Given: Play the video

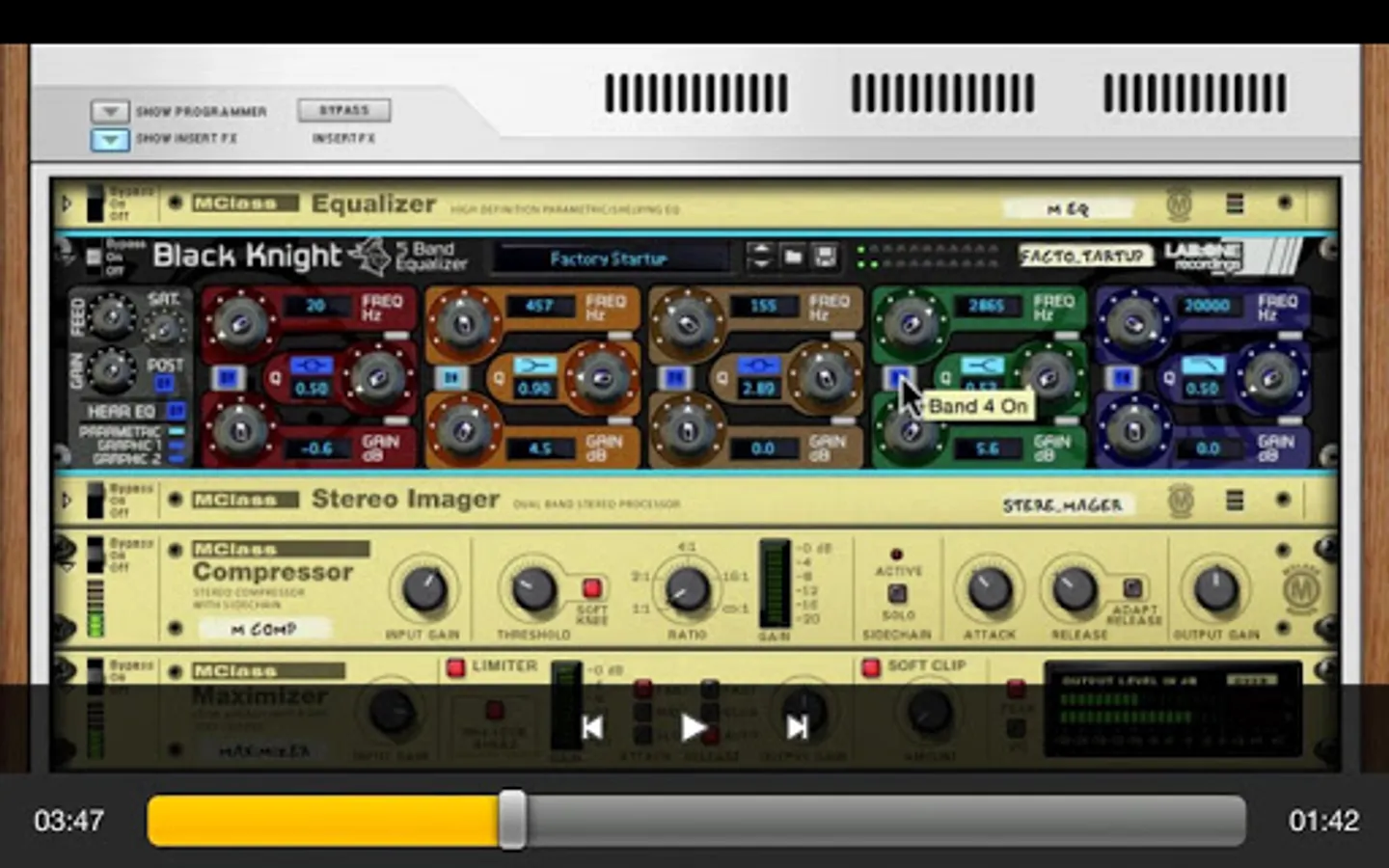Looking at the screenshot, I should click(694, 727).
